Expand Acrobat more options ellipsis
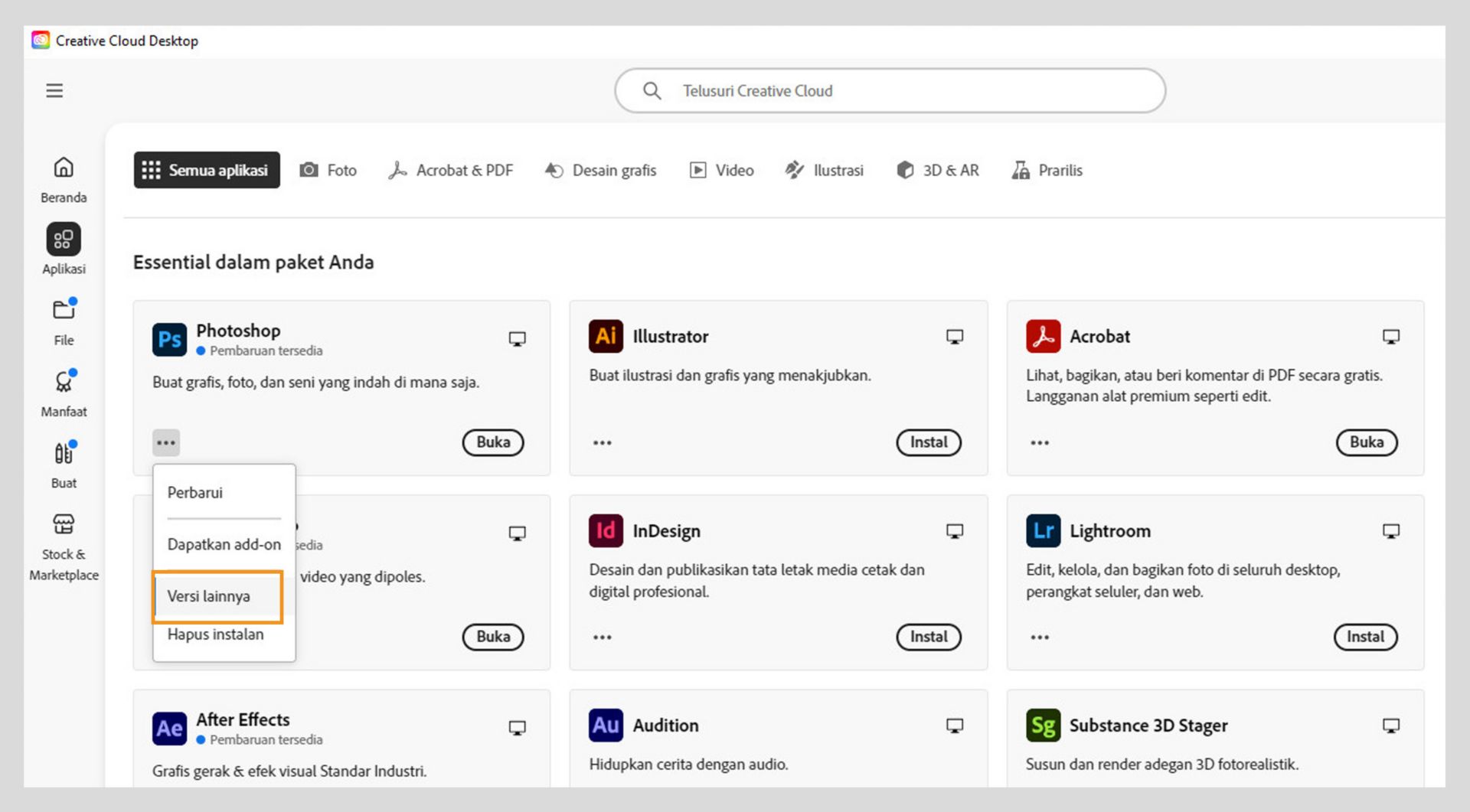1470x812 pixels. point(1040,443)
